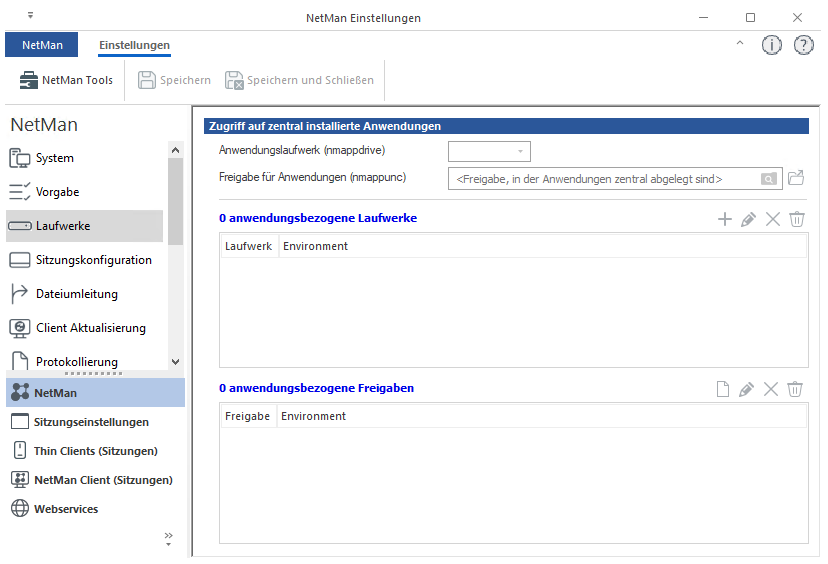
Task: Open the Webservices section
Action: 66,509
